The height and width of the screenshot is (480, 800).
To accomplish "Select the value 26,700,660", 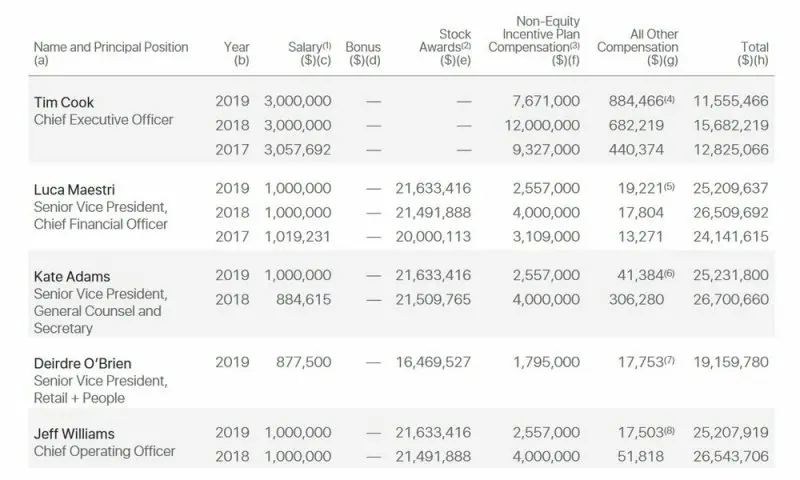I will pyautogui.click(x=731, y=299).
